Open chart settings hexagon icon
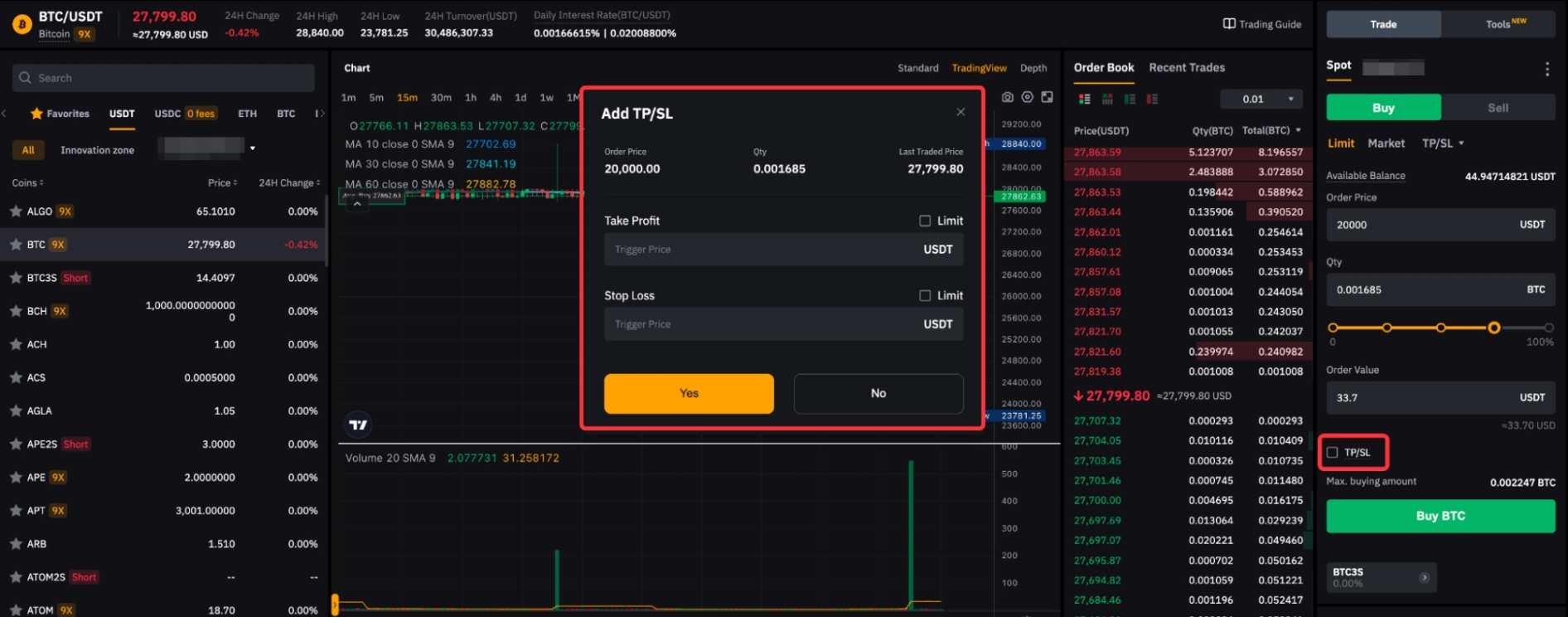1568x617 pixels. pos(1027,98)
